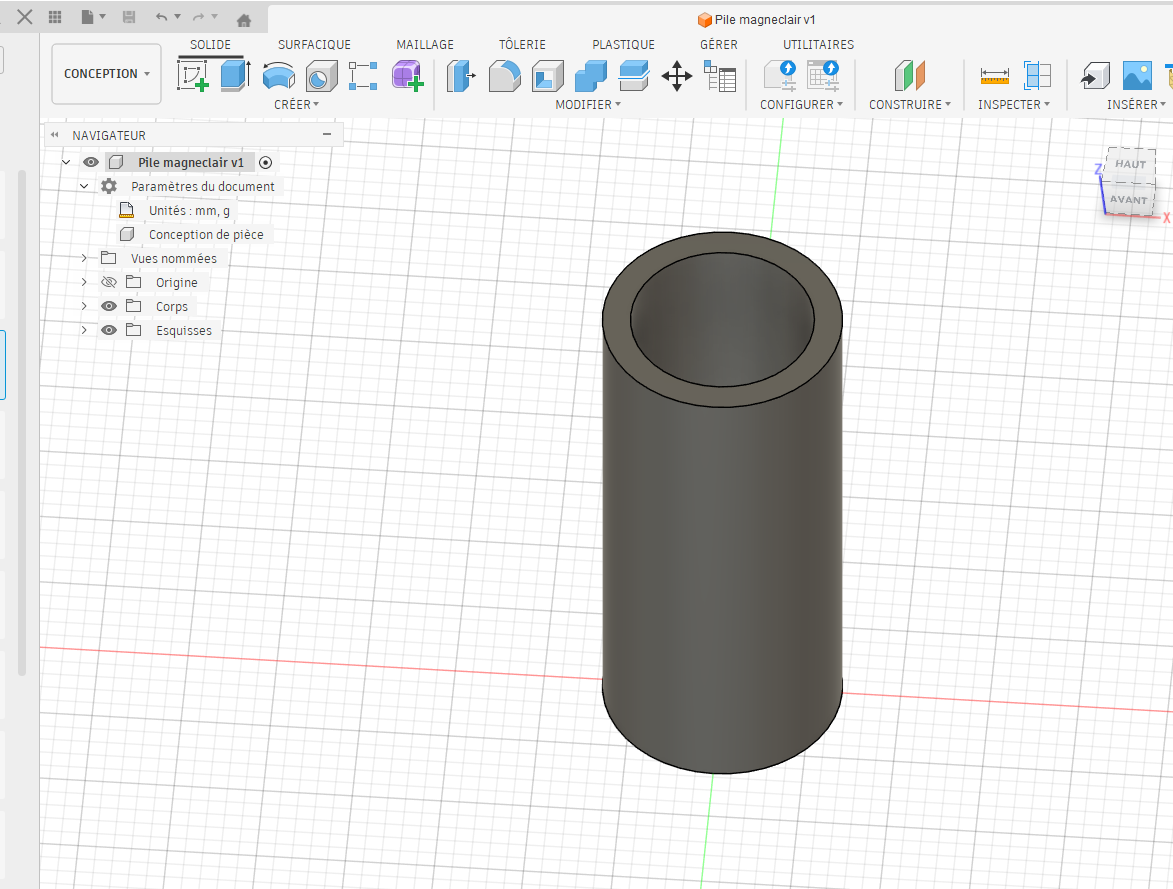Viewport: 1173px width, 889px height.
Task: Select the Hole tool icon
Action: click(x=322, y=76)
